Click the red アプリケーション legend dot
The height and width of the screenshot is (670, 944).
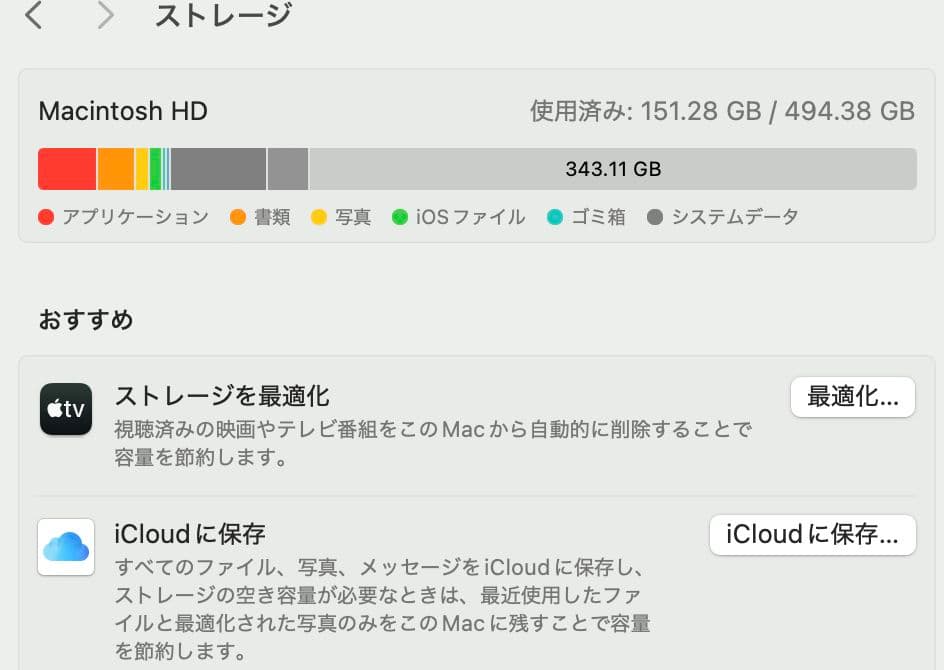pyautogui.click(x=44, y=216)
